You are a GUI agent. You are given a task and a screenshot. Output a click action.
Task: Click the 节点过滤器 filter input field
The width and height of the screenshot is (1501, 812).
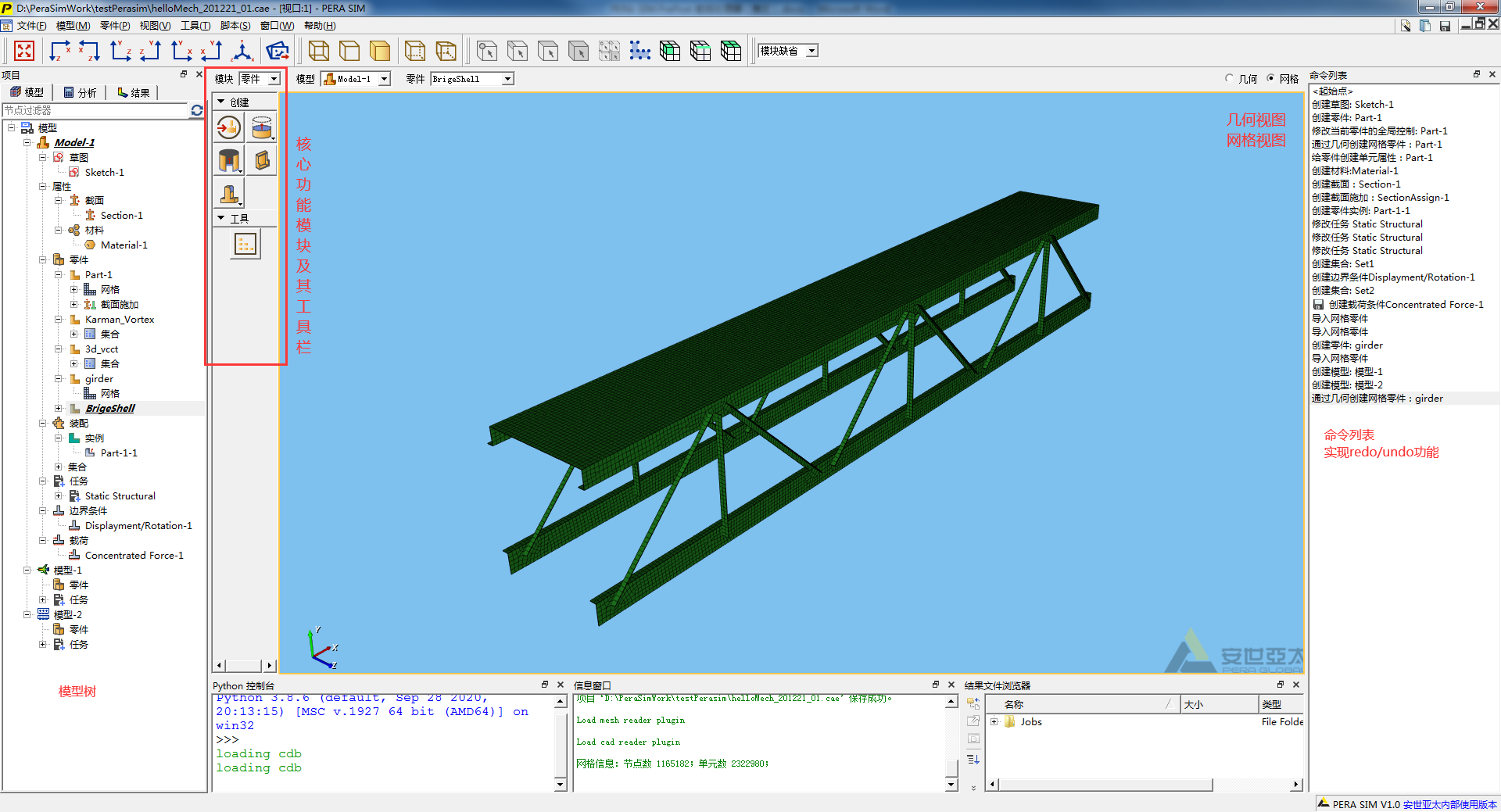(95, 110)
